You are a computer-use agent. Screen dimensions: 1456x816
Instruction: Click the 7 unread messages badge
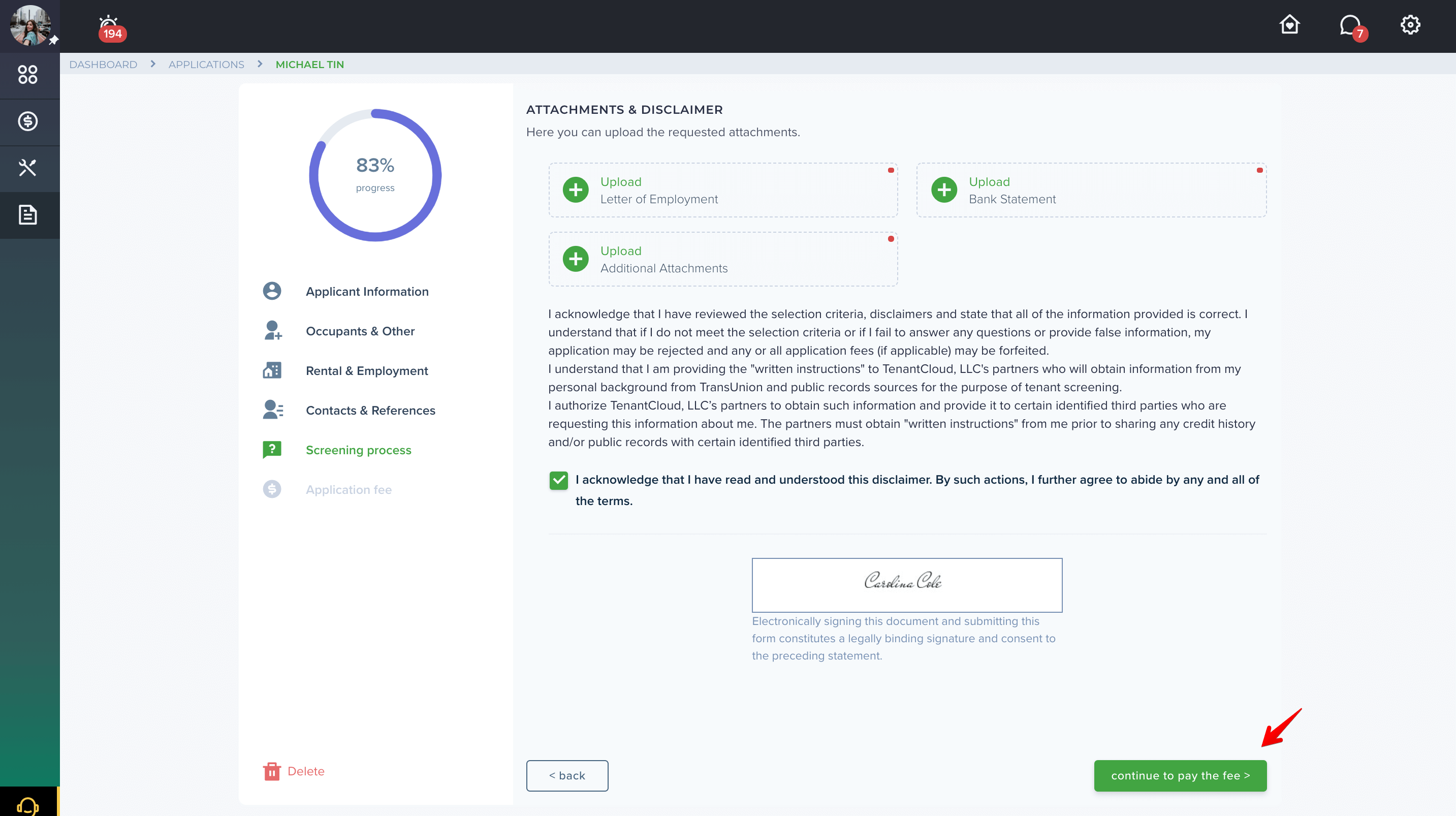click(1360, 34)
